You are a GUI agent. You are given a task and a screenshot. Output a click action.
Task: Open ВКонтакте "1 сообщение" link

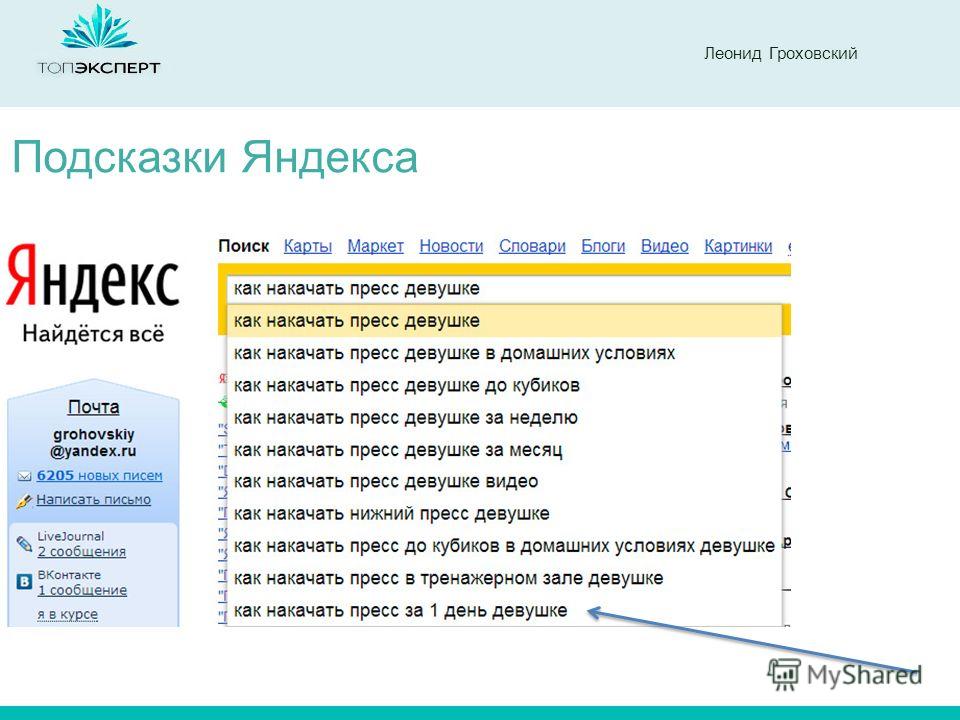(x=82, y=590)
